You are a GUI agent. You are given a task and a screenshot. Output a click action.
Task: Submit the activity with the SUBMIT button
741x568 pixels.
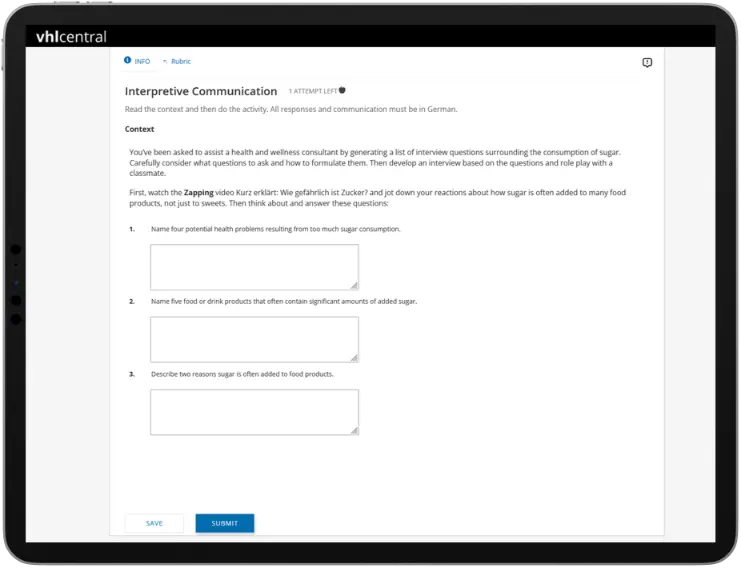tap(225, 523)
